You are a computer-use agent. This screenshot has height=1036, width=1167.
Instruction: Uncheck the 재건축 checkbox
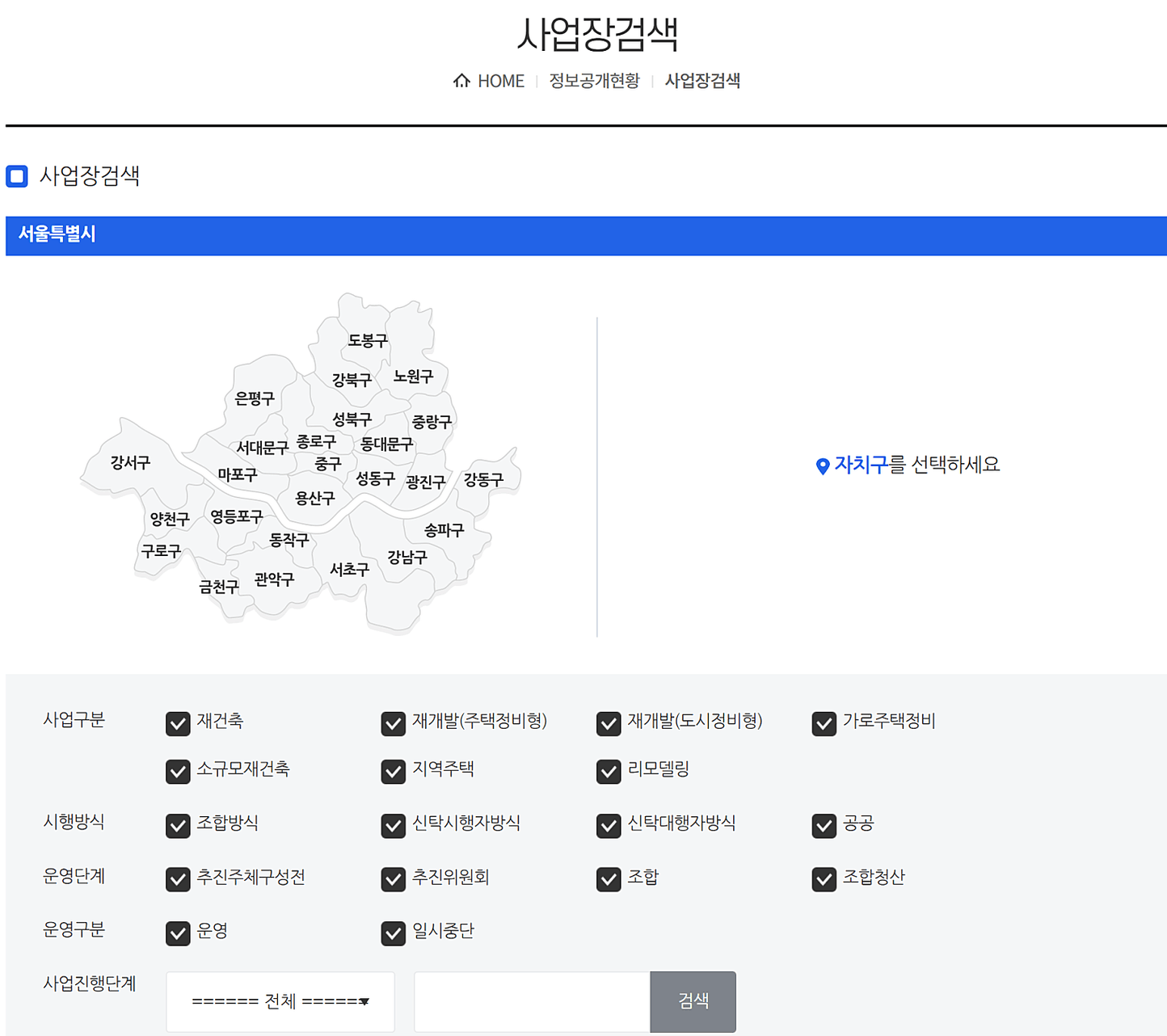pos(178,723)
